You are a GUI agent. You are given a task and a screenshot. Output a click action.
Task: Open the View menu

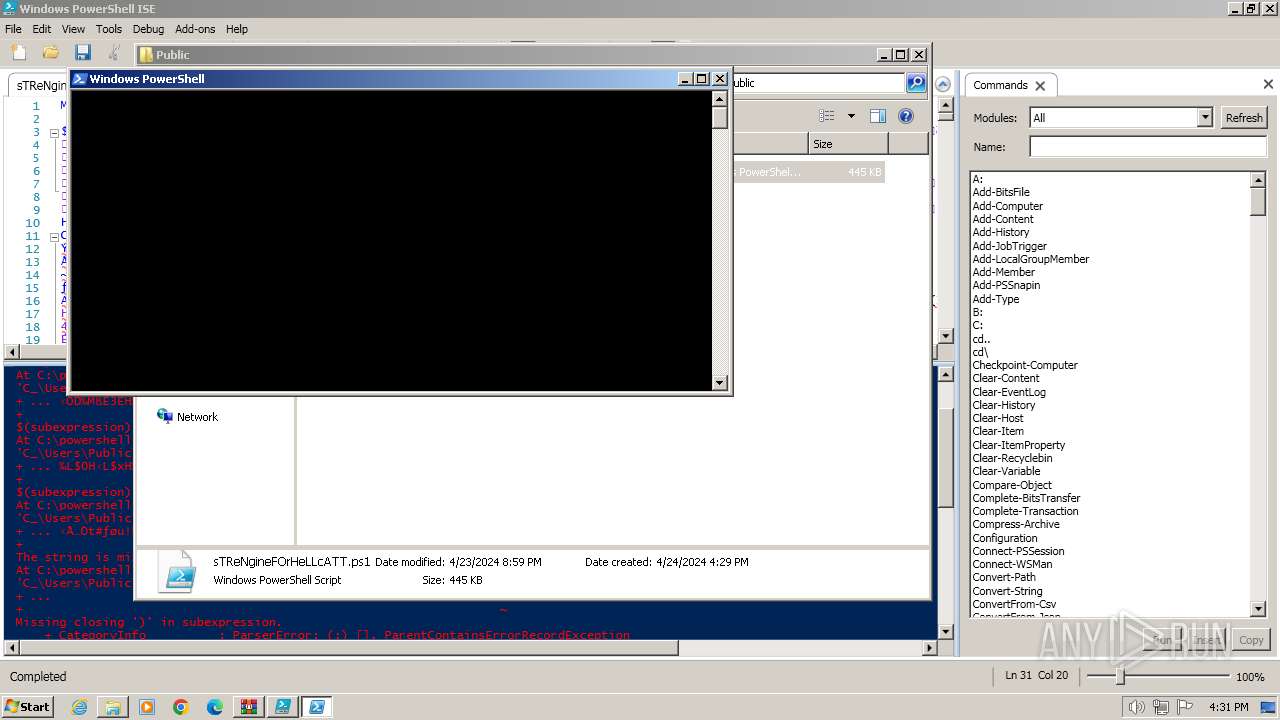pos(73,29)
